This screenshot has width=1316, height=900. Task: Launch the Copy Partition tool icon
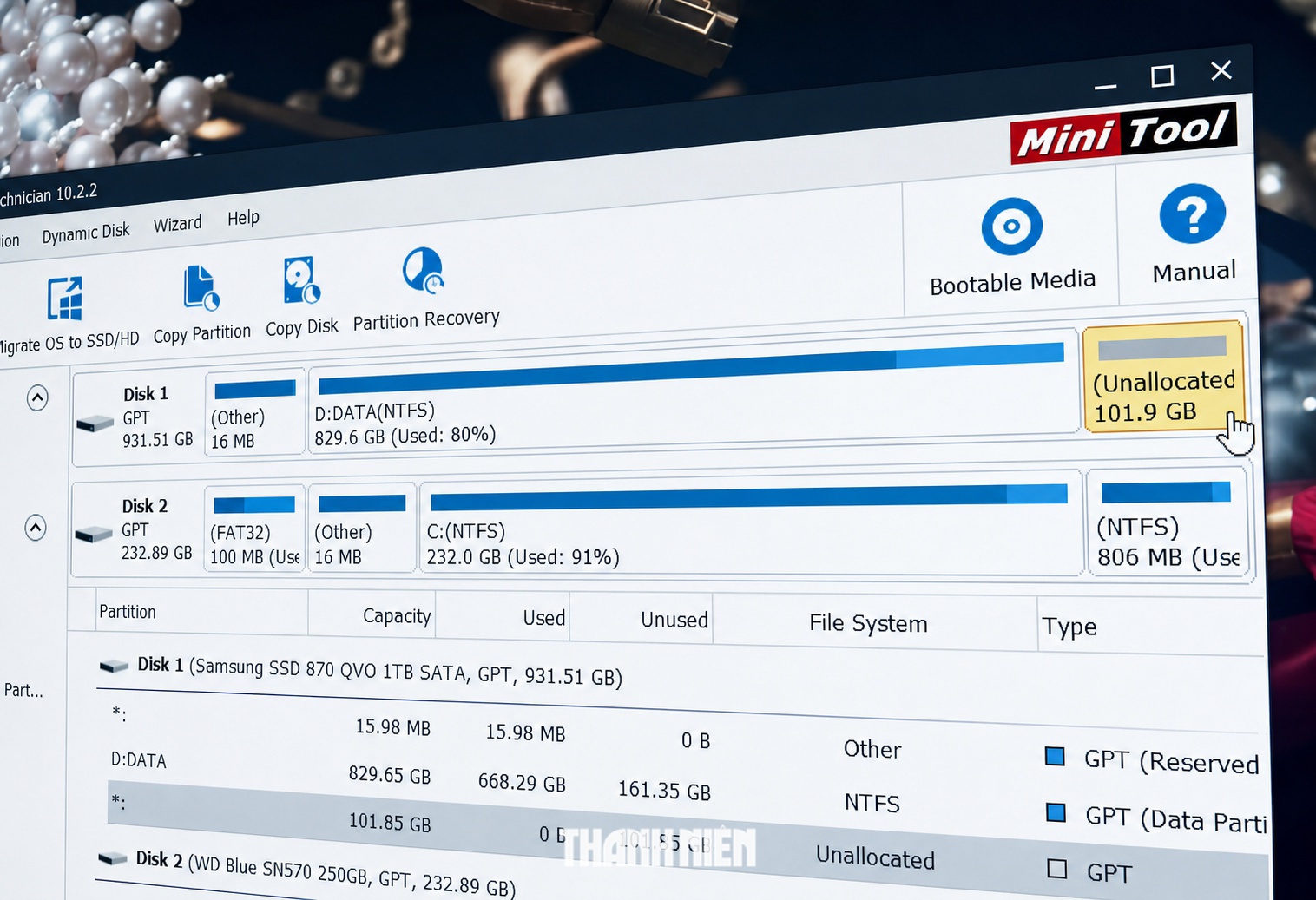pos(201,288)
